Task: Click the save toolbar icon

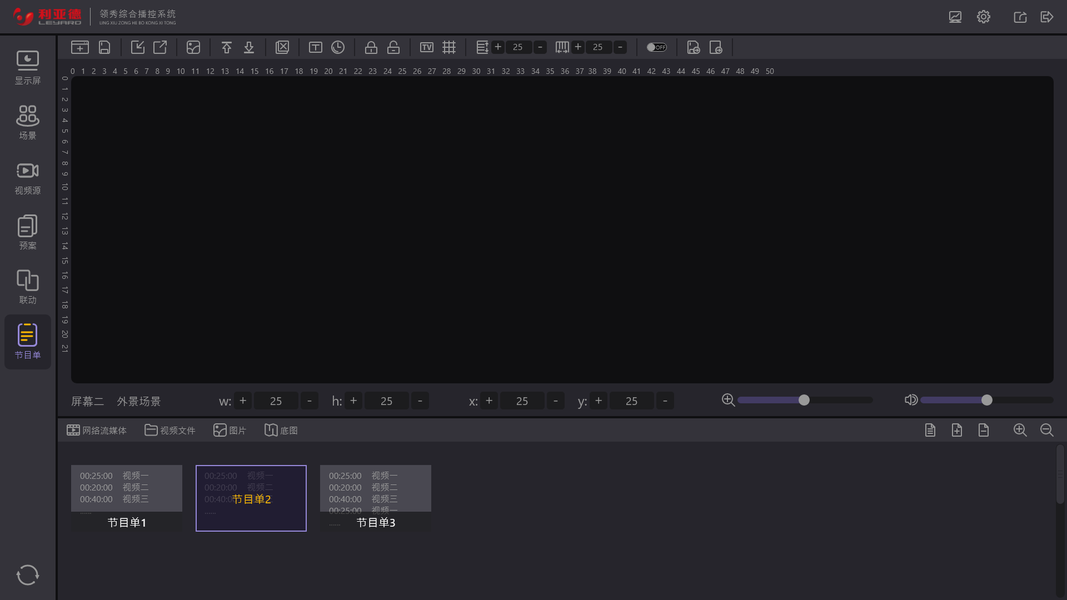Action: pyautogui.click(x=104, y=47)
